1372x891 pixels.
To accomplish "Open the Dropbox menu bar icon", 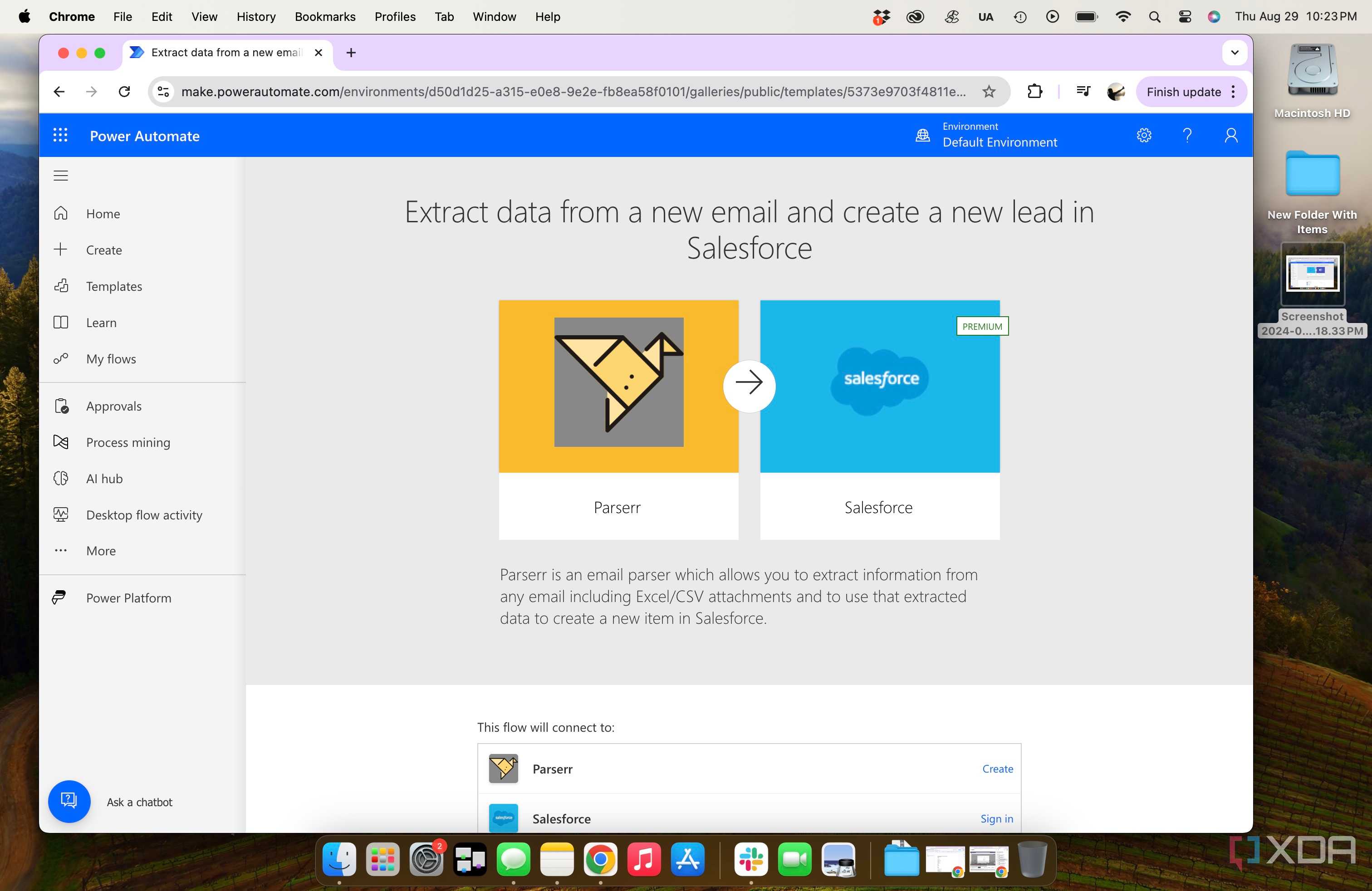I will pos(881,17).
